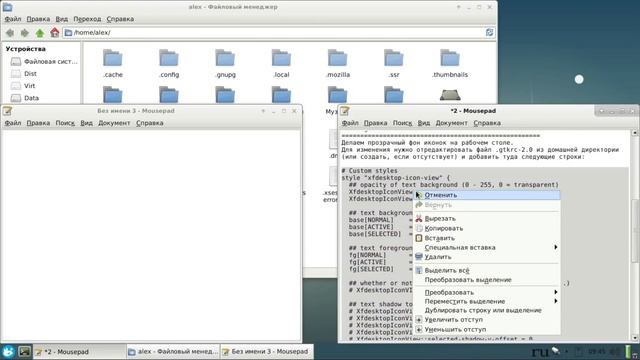Open Документ menu in Без имени 3 Mousepad
640x360 pixels.
point(114,123)
